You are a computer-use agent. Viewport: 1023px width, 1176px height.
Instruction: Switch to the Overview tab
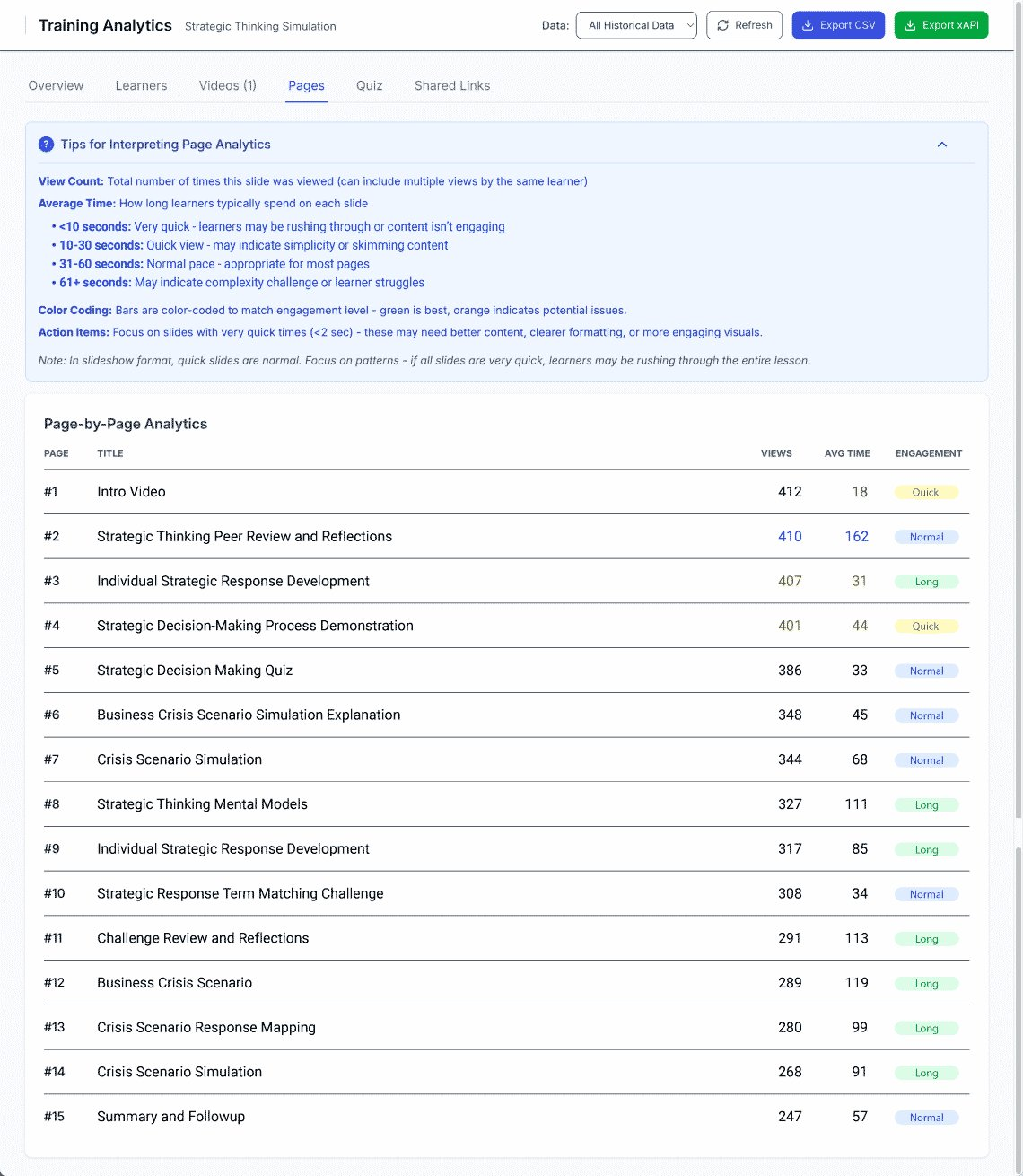[56, 85]
